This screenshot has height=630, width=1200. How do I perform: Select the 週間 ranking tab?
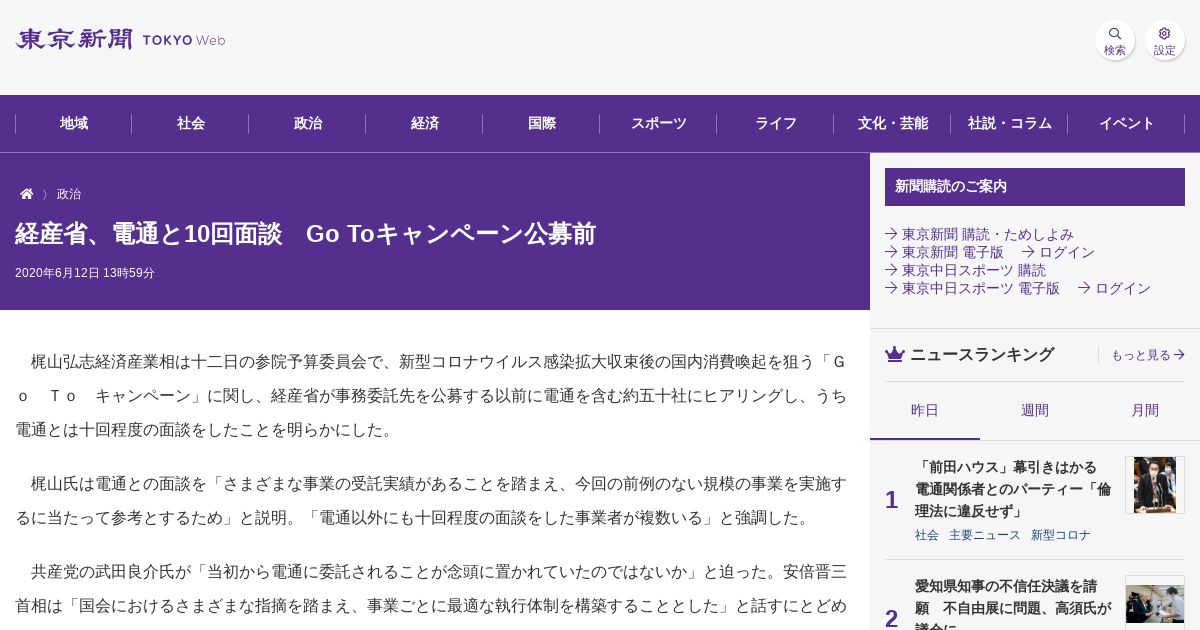1035,410
